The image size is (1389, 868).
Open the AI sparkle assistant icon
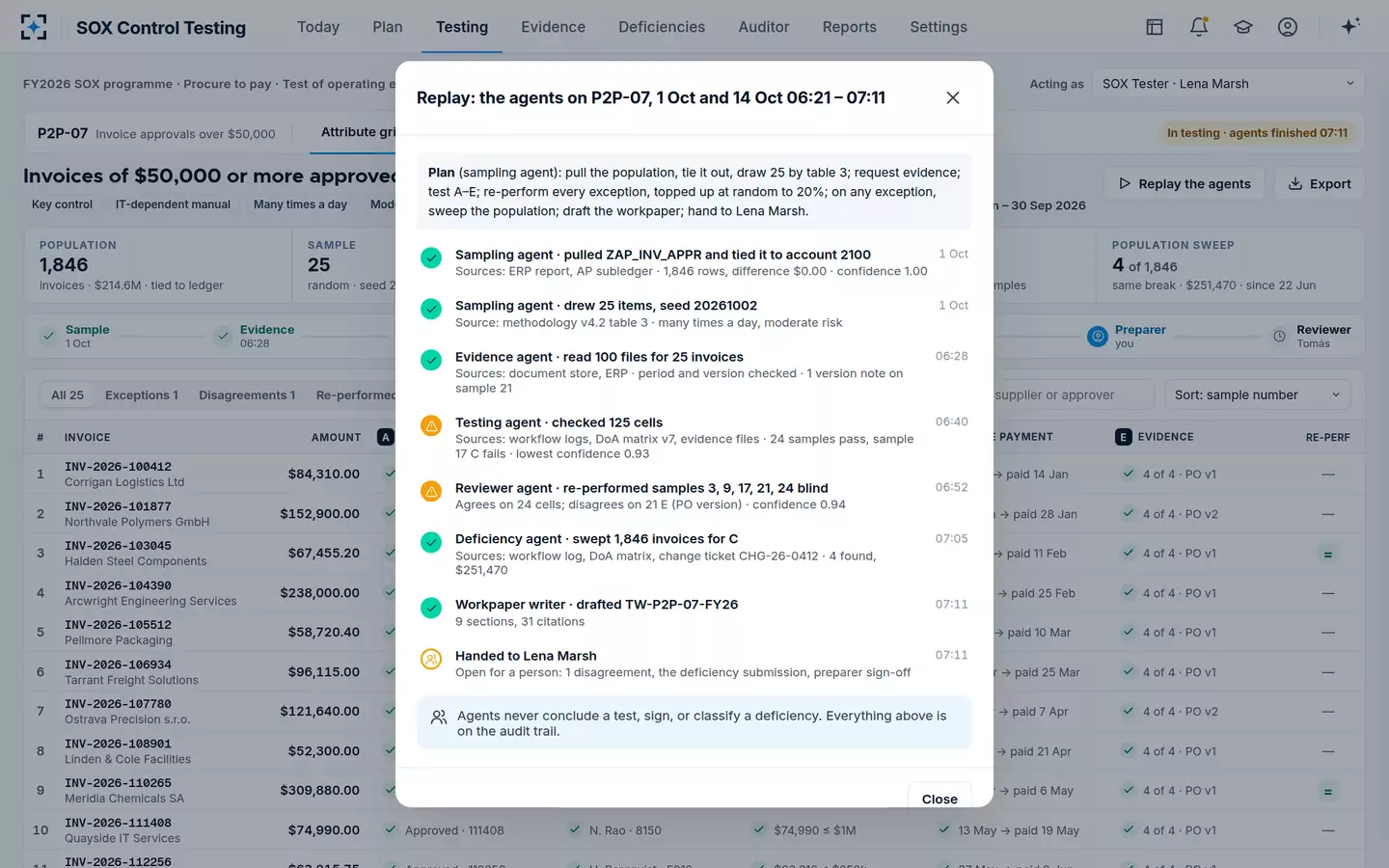tap(1350, 26)
